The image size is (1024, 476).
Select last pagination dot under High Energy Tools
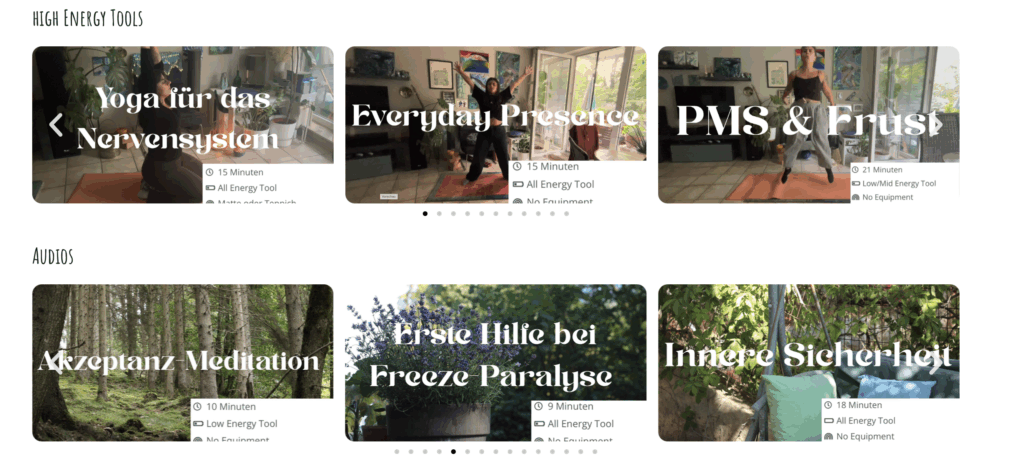tap(566, 214)
